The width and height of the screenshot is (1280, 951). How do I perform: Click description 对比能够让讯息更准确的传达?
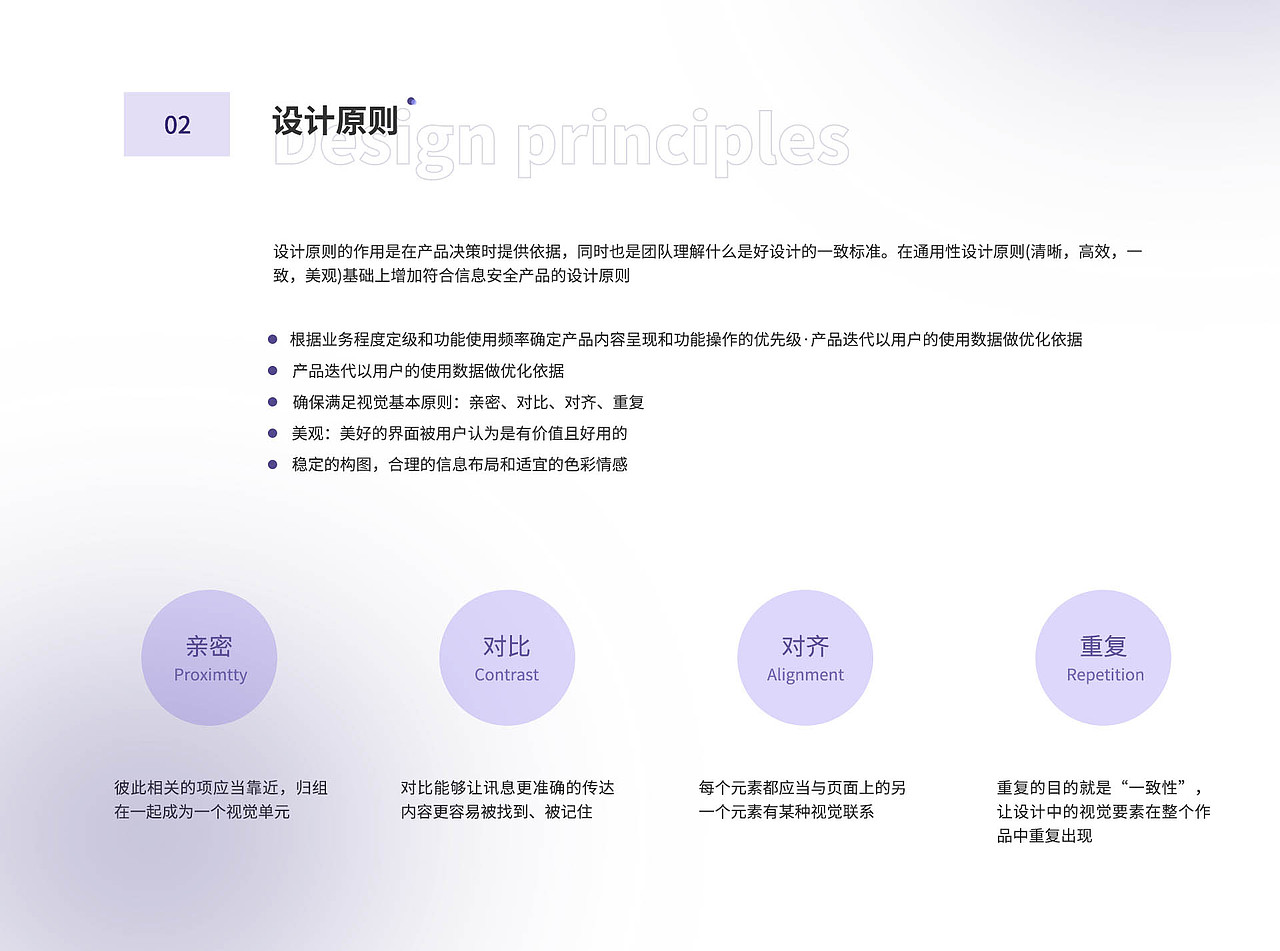pos(508,800)
